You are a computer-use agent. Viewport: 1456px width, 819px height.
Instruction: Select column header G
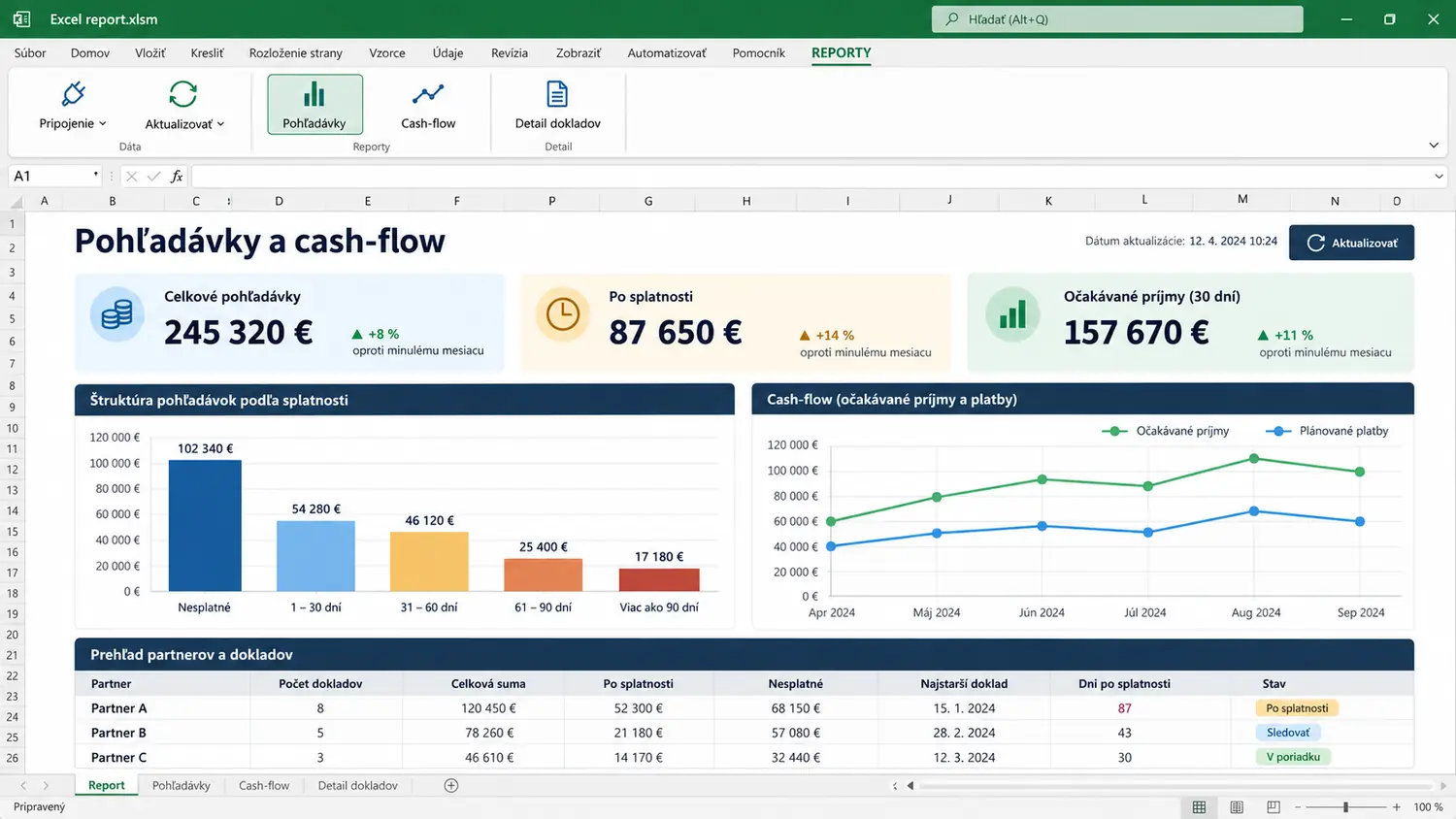point(648,201)
